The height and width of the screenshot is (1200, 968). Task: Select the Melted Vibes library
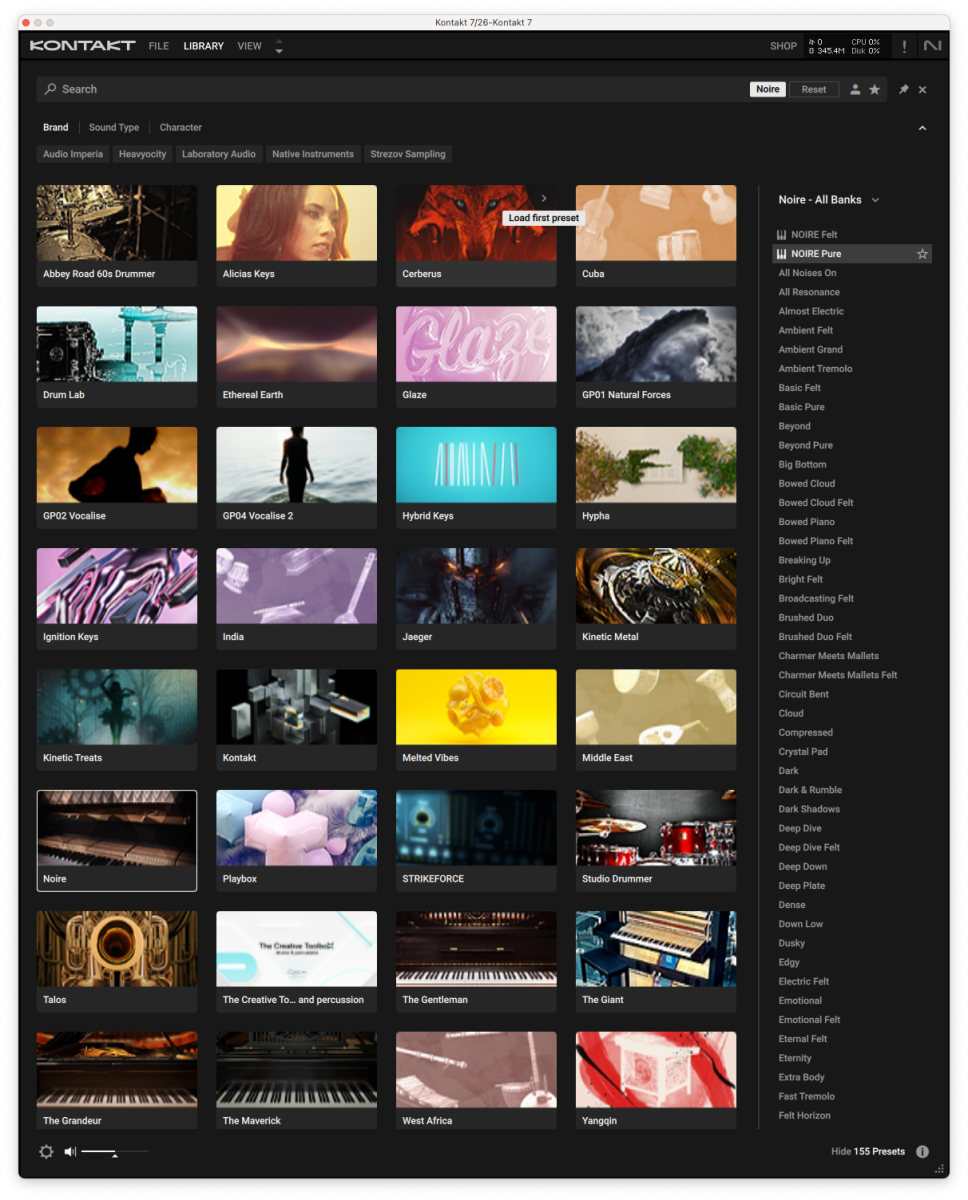point(476,720)
